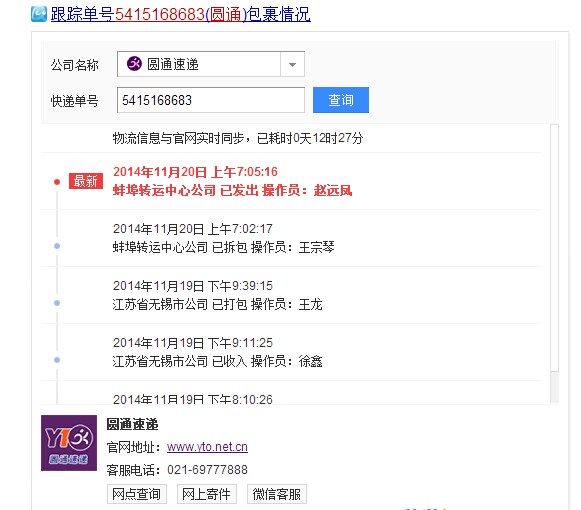Expand the courier company dropdown arrow
Image resolution: width=581 pixels, height=510 pixels.
click(x=292, y=64)
